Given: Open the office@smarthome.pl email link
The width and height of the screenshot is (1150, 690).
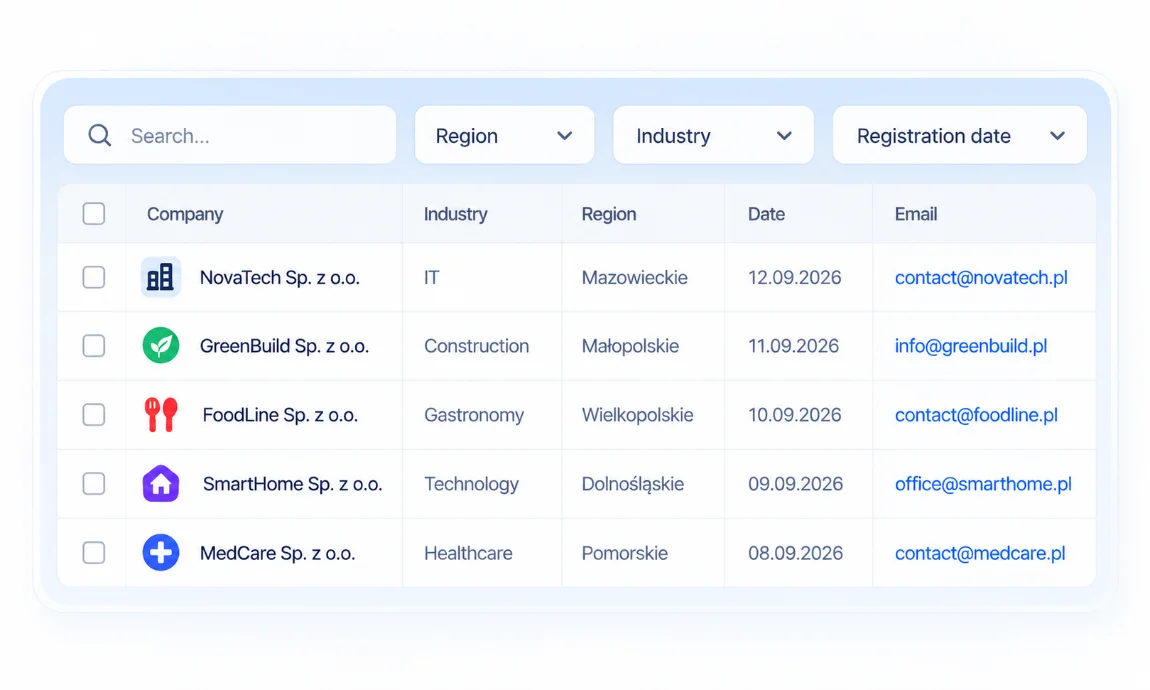Looking at the screenshot, I should (983, 483).
